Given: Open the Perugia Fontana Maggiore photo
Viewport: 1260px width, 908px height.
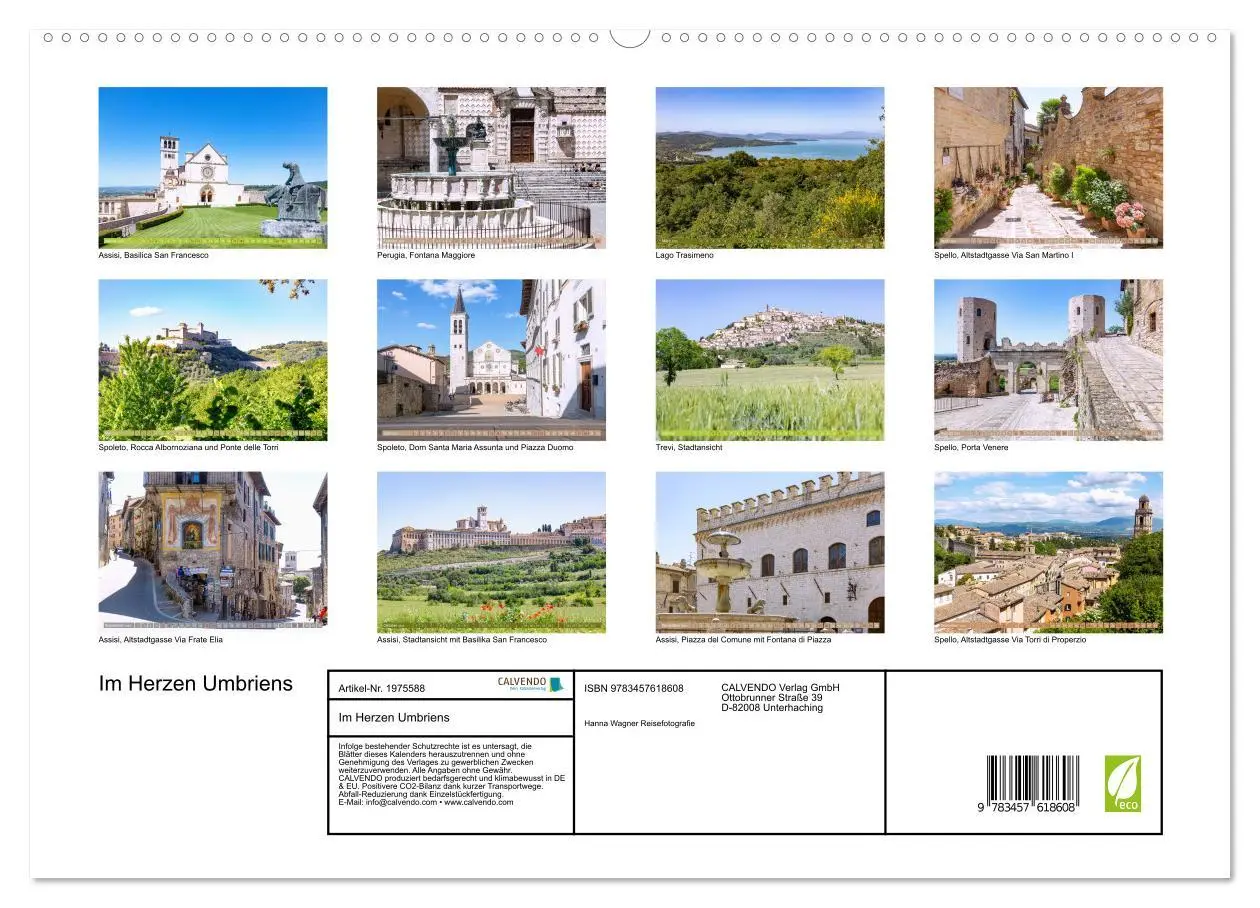Looking at the screenshot, I should 492,167.
